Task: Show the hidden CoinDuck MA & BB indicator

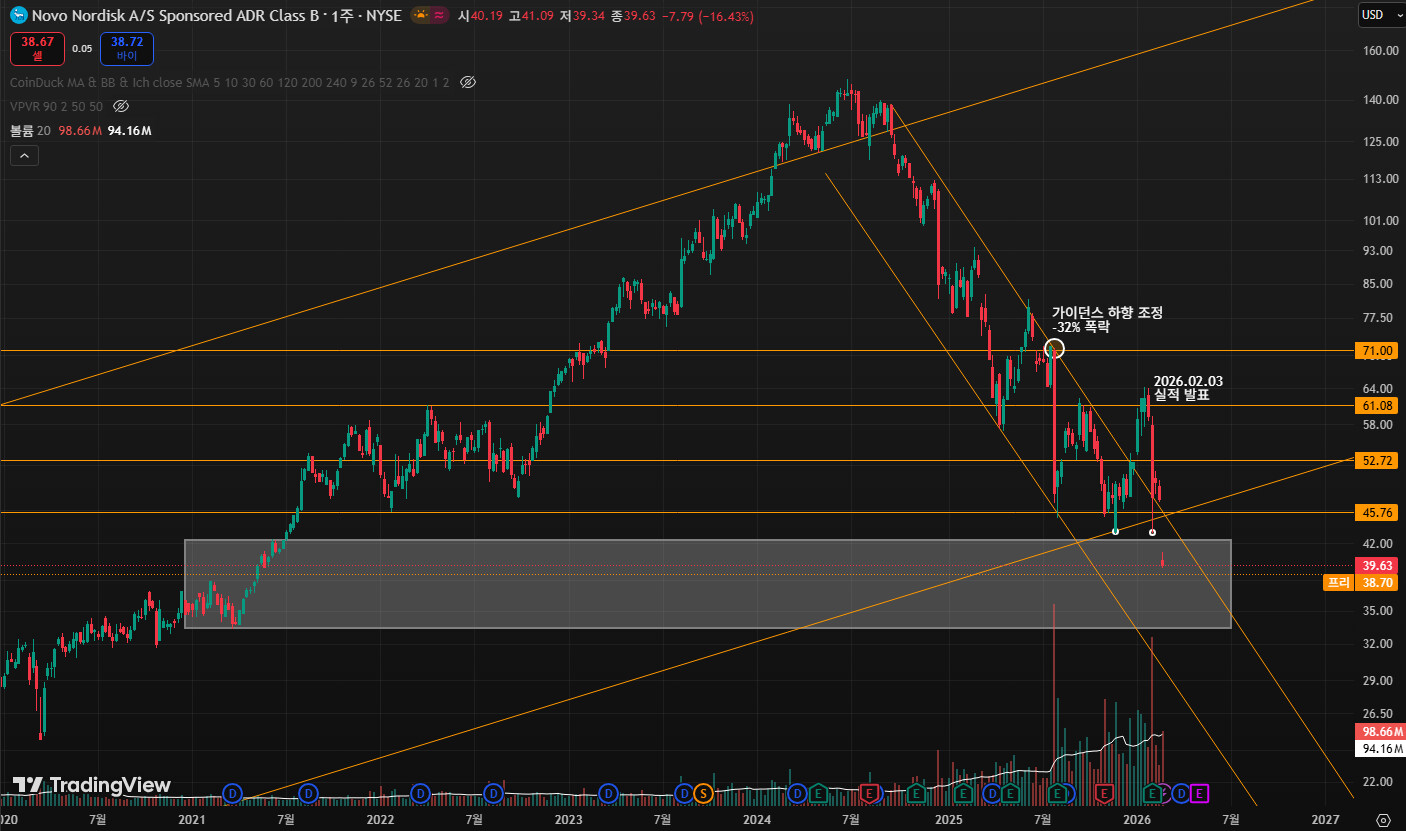Action: (468, 82)
